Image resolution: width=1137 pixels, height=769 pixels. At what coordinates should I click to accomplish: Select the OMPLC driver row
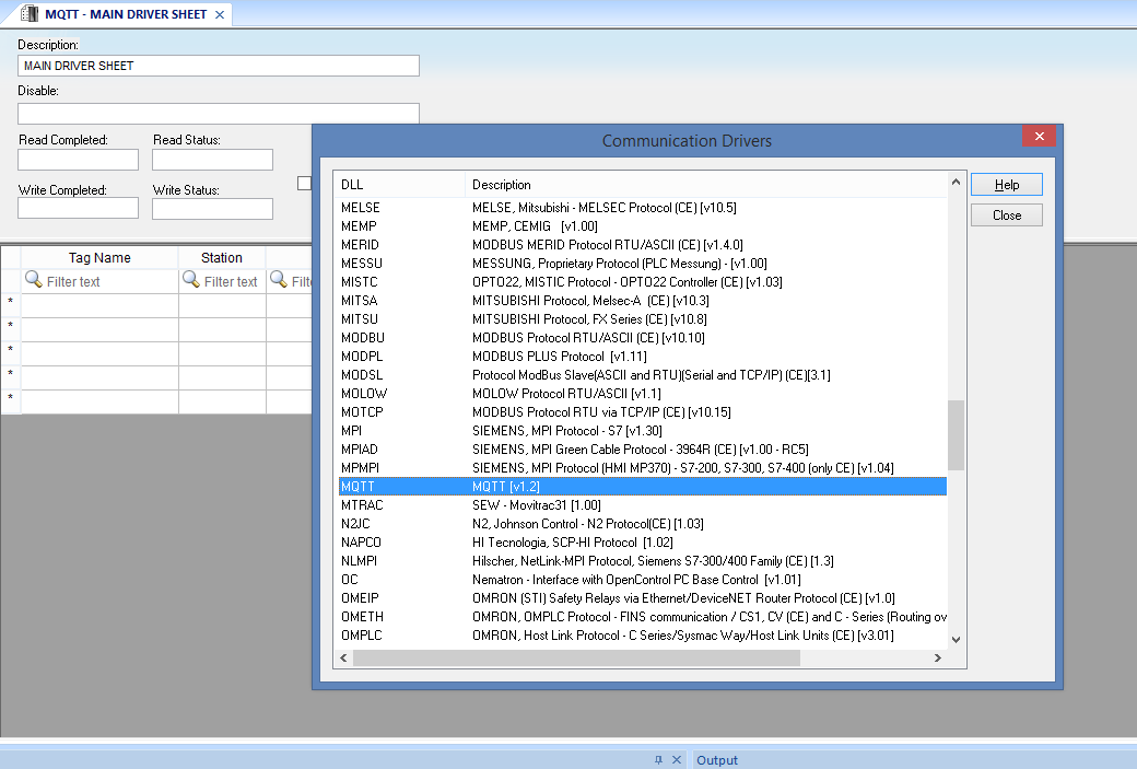click(x=642, y=636)
